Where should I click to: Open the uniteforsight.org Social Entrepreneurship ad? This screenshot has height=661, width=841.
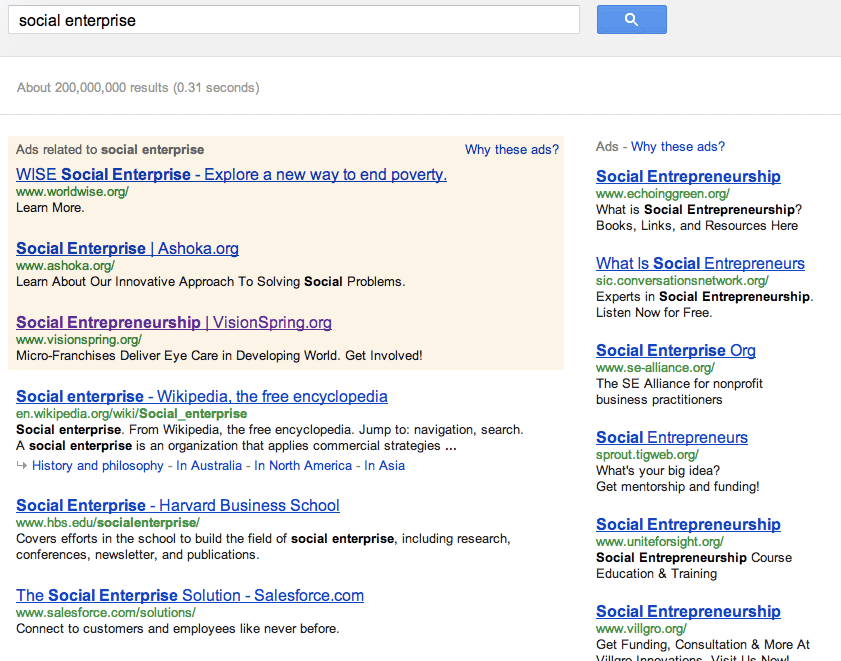[688, 524]
